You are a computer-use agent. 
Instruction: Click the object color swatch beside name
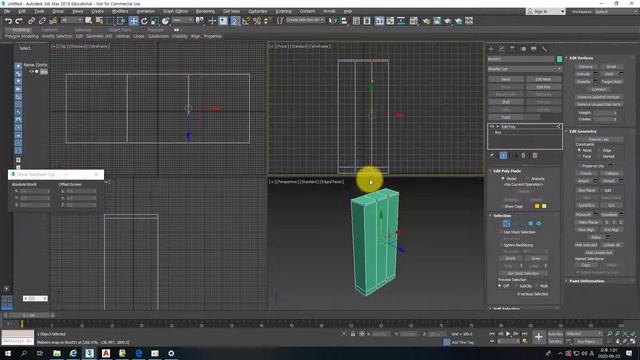coord(559,59)
